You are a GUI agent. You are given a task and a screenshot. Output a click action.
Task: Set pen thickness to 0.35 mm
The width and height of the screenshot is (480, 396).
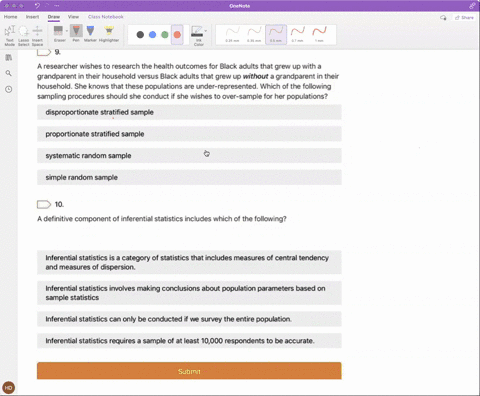pyautogui.click(x=254, y=34)
